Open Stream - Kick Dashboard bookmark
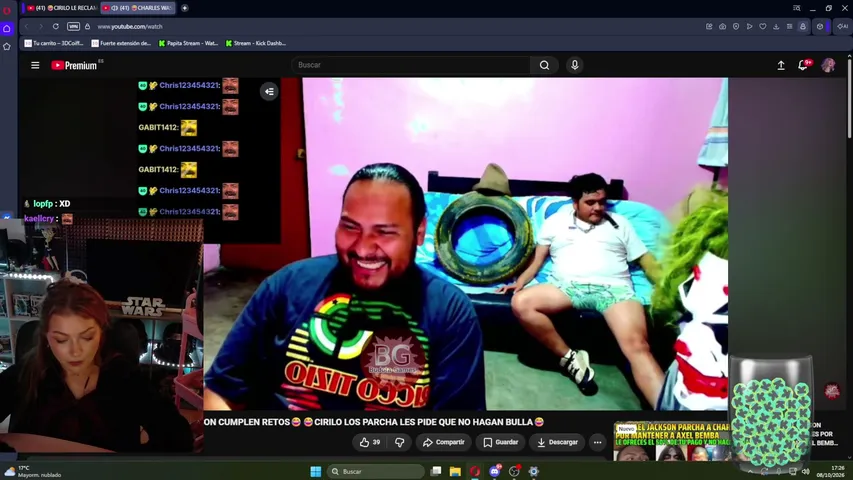The height and width of the screenshot is (480, 853). coord(255,43)
